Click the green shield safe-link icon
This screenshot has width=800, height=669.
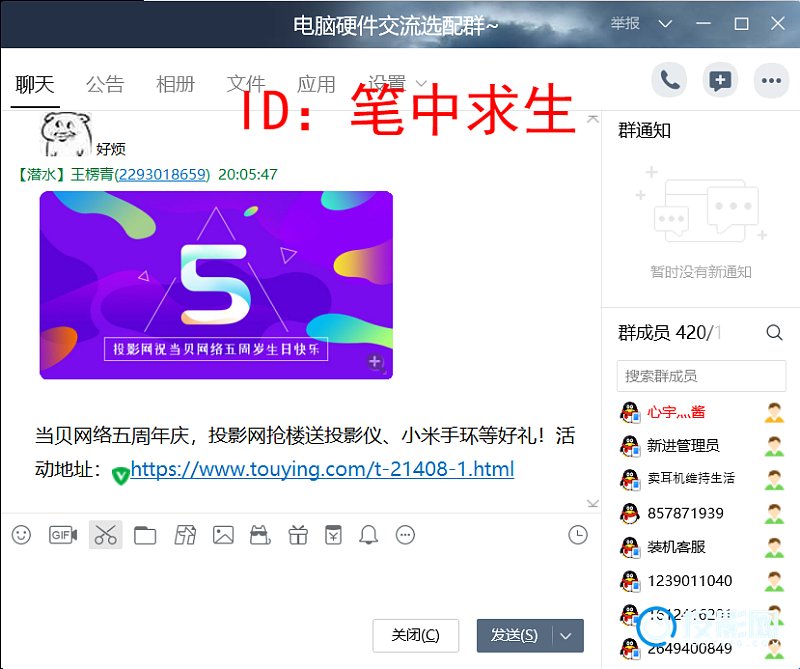click(x=120, y=476)
